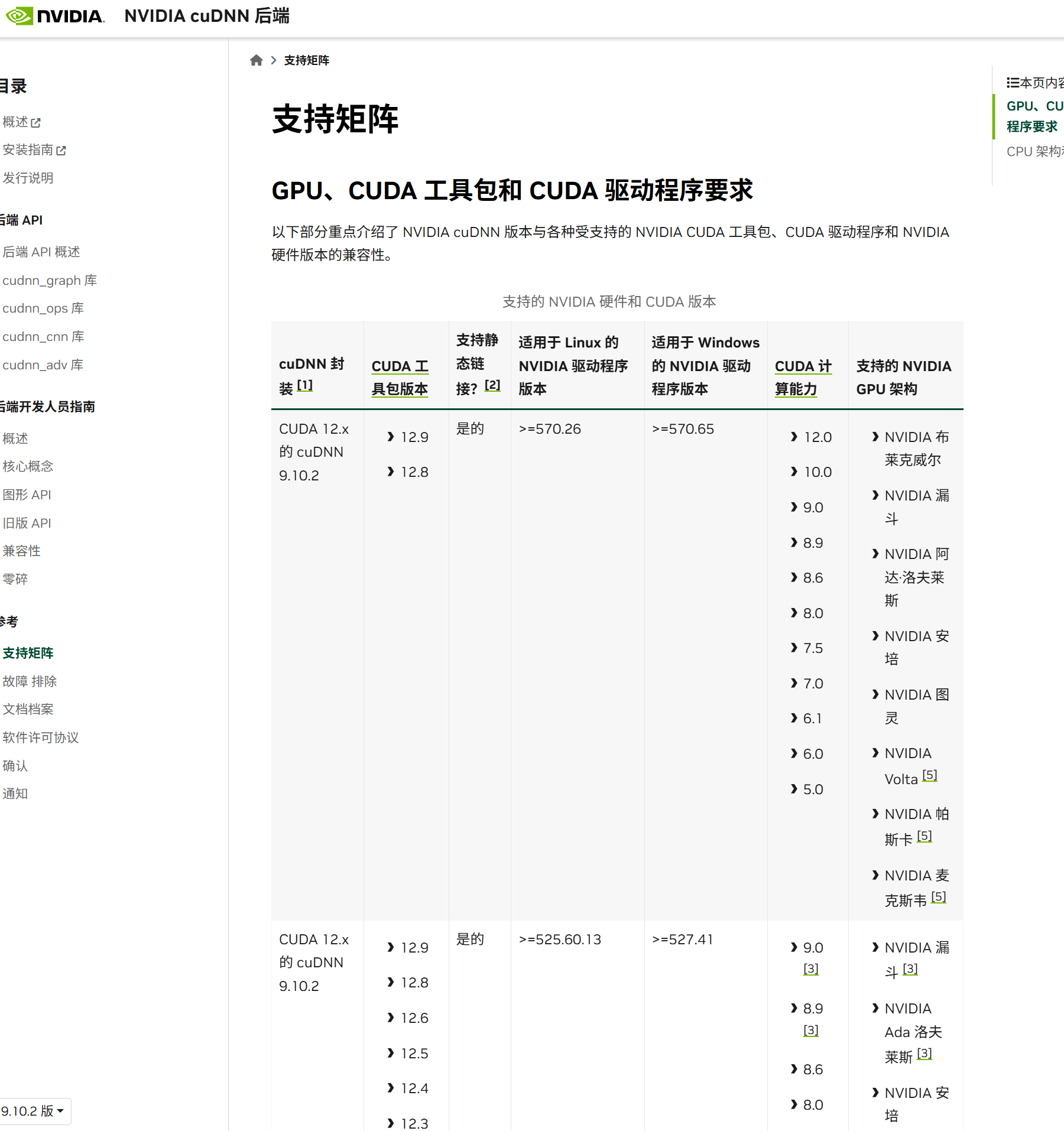1064x1131 pixels.
Task: Click the NVIDIA logo
Action: (x=54, y=16)
